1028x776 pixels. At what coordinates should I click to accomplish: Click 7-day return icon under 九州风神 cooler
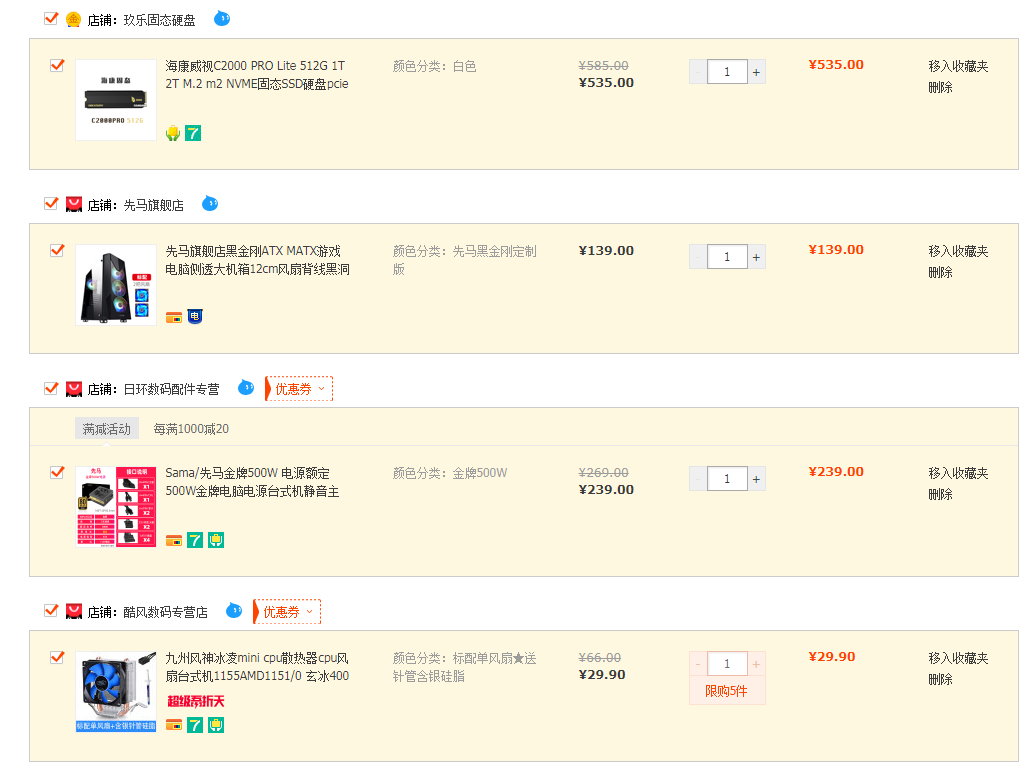coord(195,725)
